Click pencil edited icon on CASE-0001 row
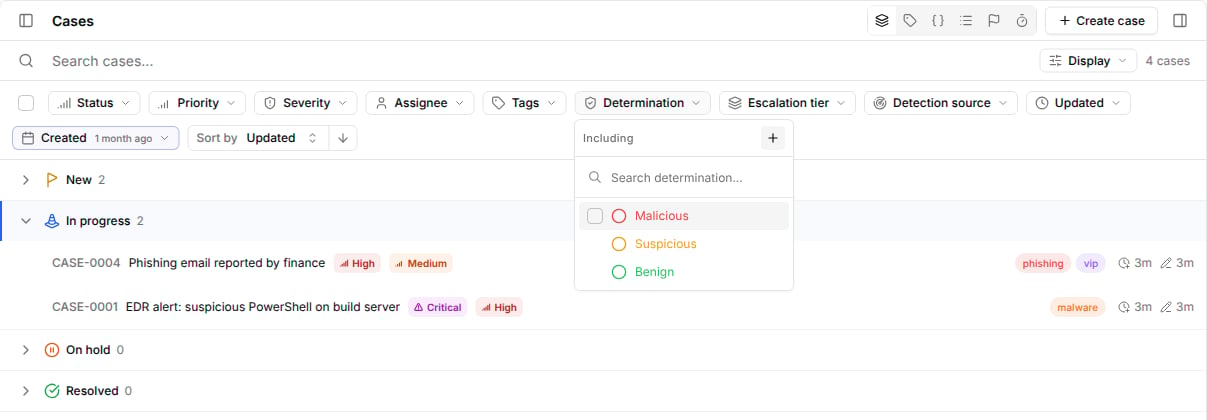1207x420 pixels. pos(1166,307)
